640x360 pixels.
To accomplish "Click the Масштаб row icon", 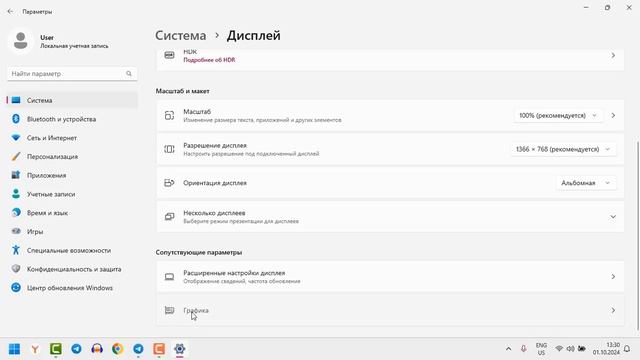I will pyautogui.click(x=169, y=116).
